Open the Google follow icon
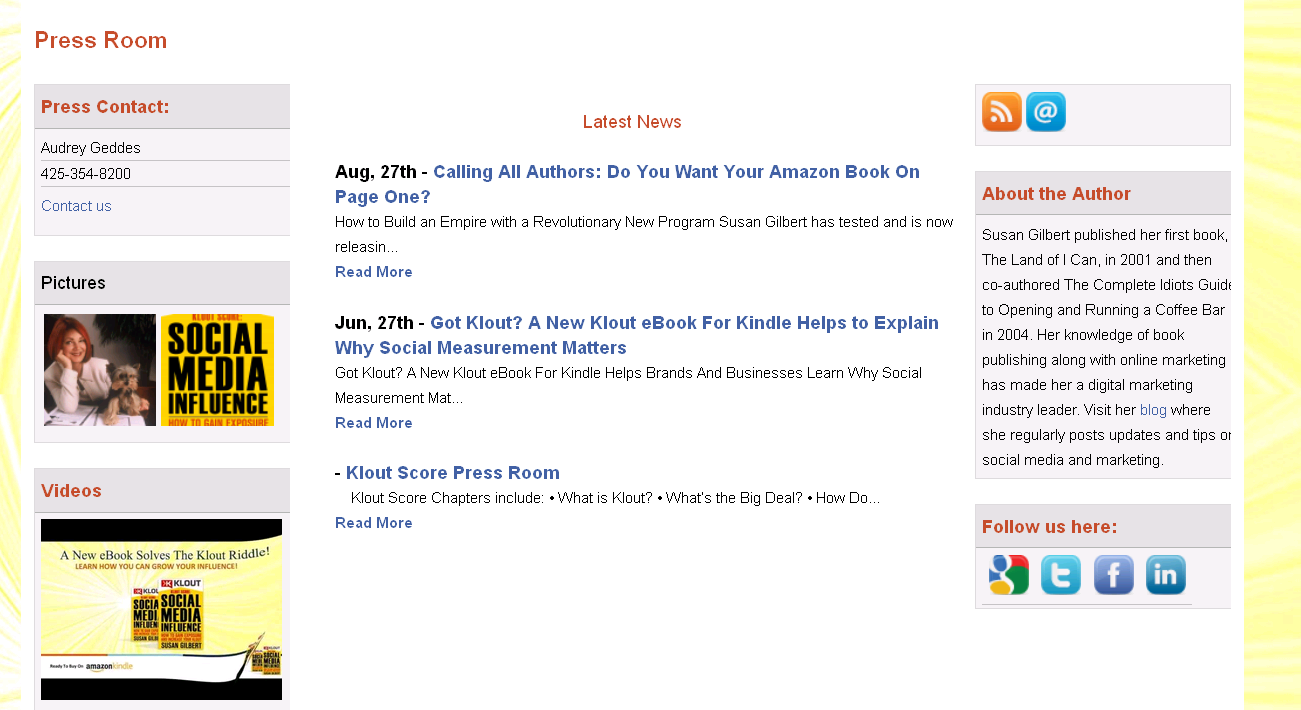This screenshot has height=710, width=1301. (x=1008, y=575)
